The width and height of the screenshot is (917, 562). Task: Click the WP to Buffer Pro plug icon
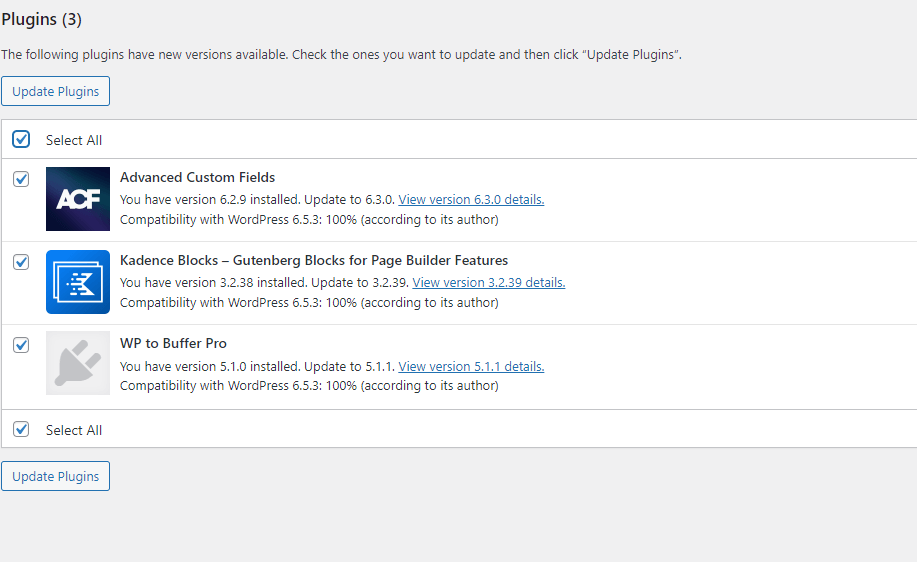(78, 365)
